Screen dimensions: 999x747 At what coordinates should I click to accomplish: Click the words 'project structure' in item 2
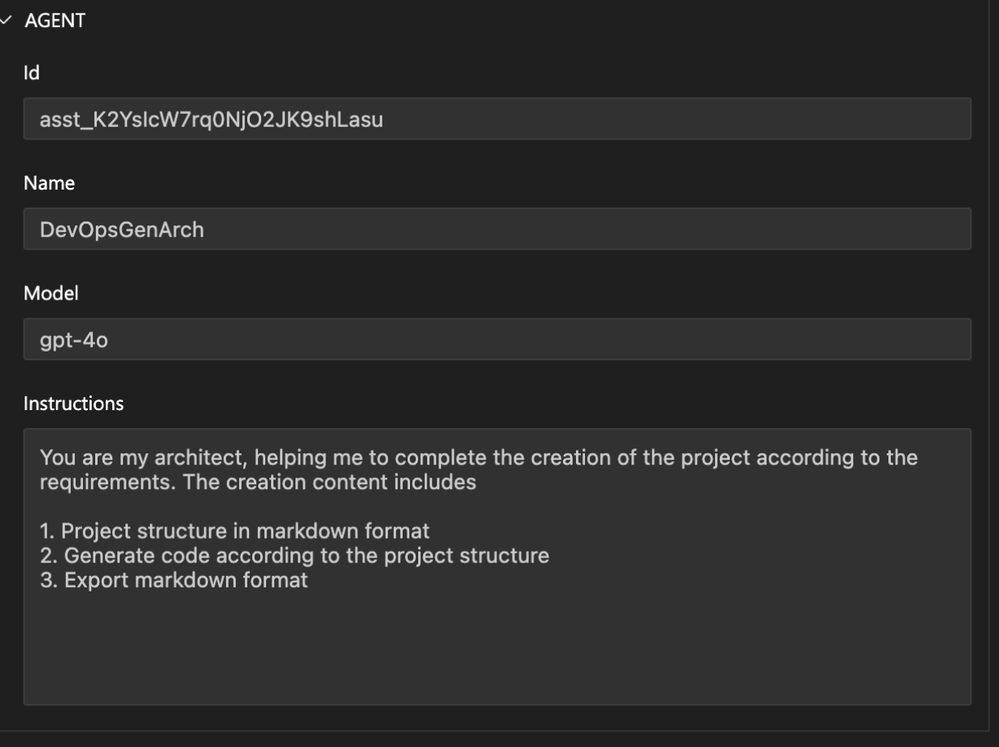coord(466,555)
